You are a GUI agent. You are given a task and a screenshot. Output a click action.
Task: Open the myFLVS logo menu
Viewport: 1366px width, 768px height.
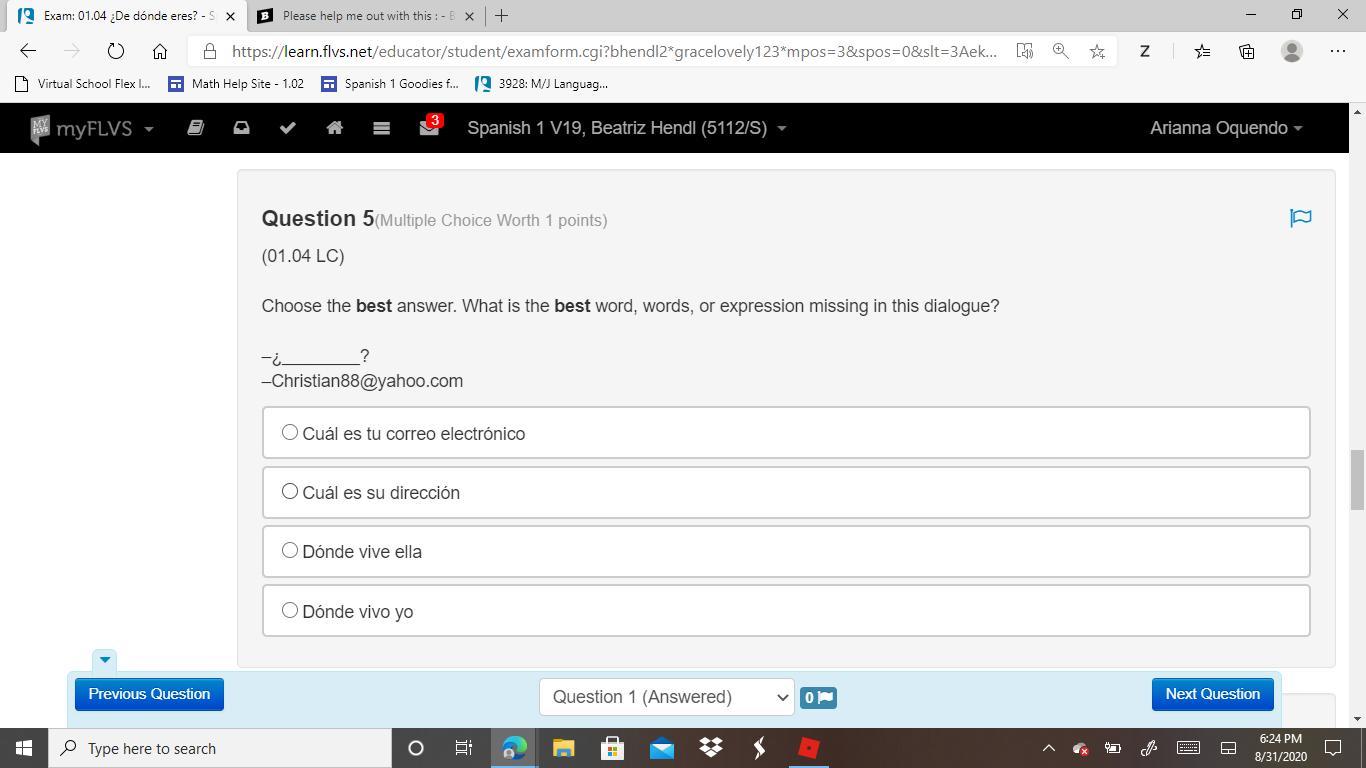coord(92,128)
